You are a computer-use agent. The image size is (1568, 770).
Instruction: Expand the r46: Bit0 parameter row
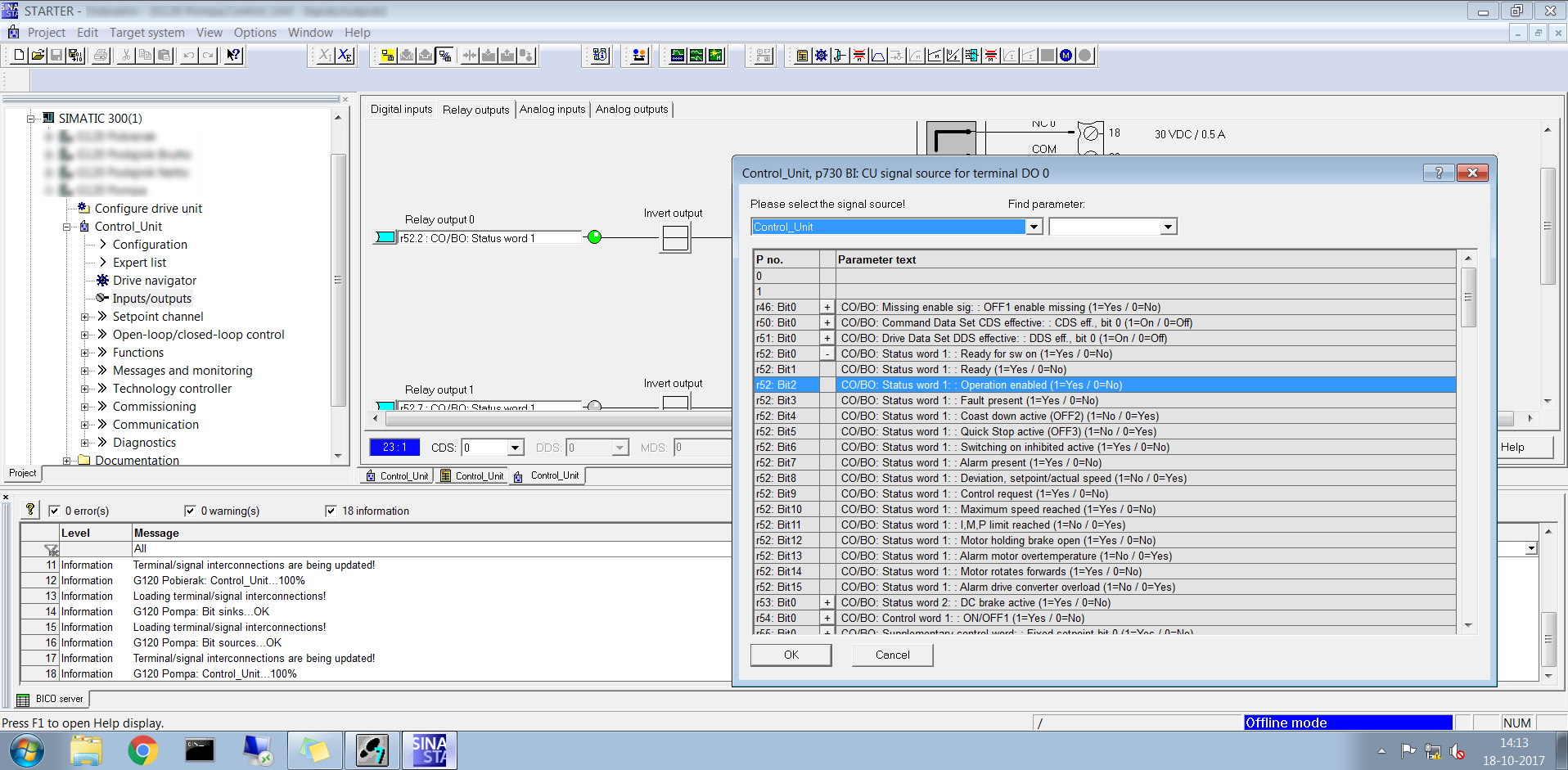pyautogui.click(x=827, y=308)
